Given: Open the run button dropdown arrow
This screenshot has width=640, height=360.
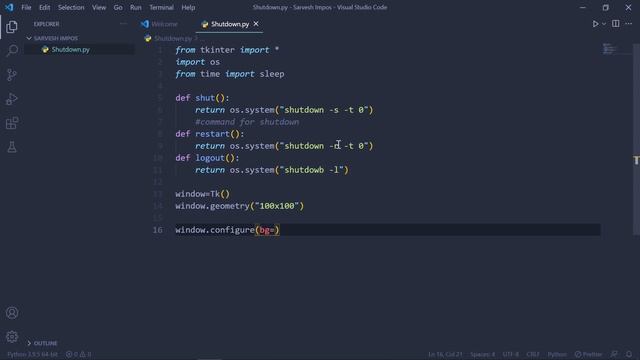Looking at the screenshot, I should (604, 24).
